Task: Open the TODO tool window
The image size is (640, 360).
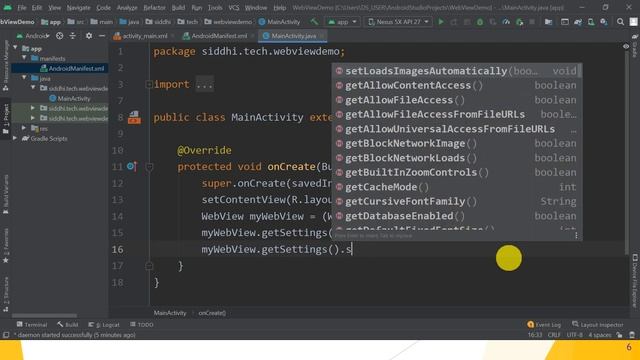Action: (x=142, y=324)
